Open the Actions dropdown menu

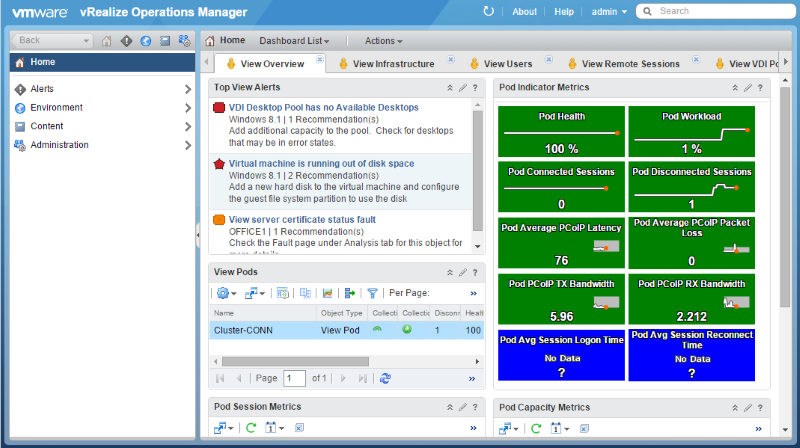click(x=384, y=41)
